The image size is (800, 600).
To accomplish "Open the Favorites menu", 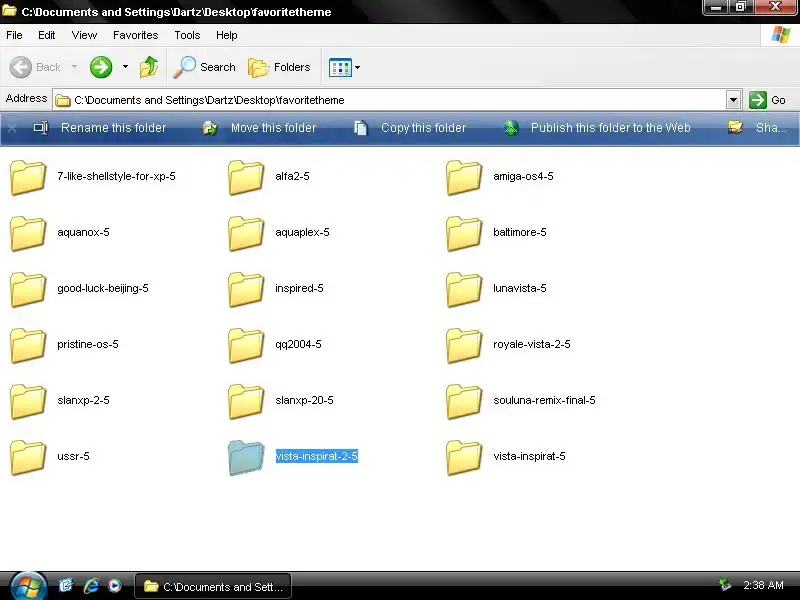I will click(136, 35).
